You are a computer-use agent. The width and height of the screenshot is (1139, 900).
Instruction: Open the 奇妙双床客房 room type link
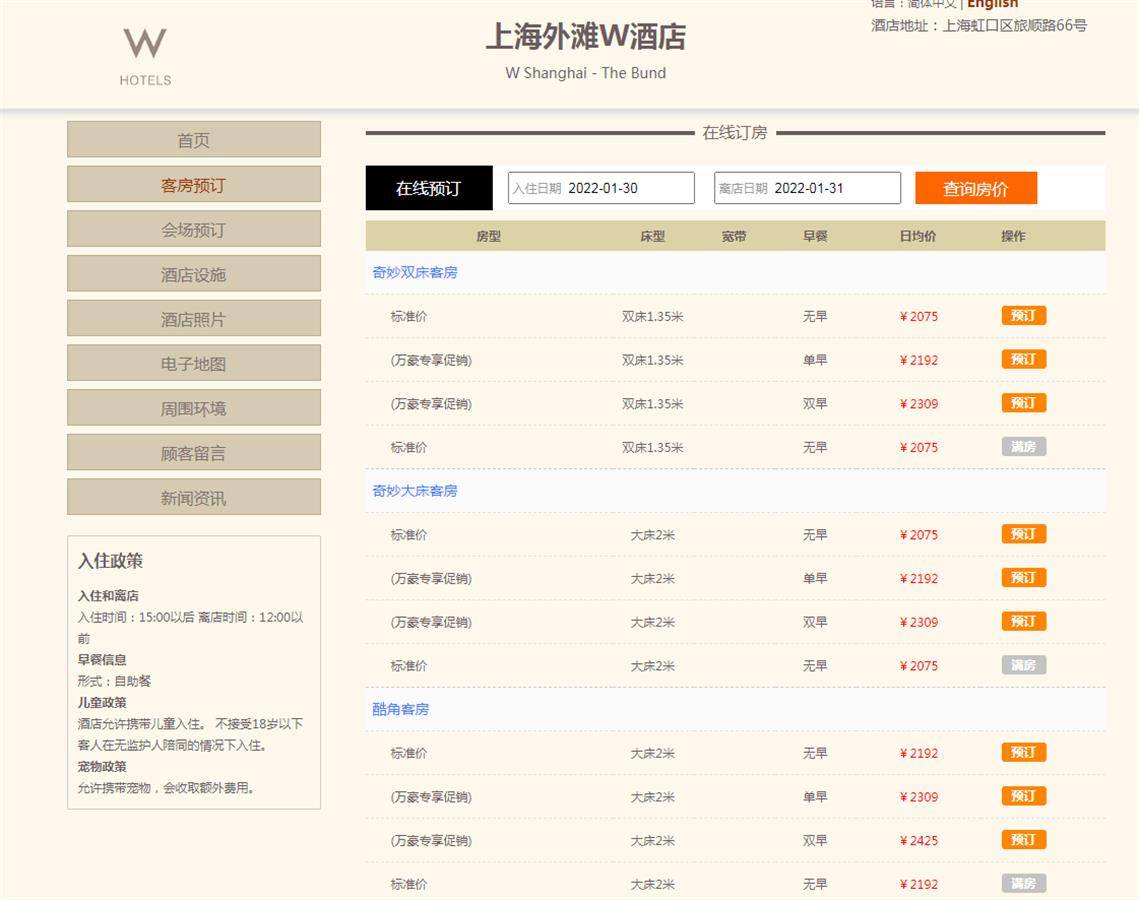coord(415,272)
